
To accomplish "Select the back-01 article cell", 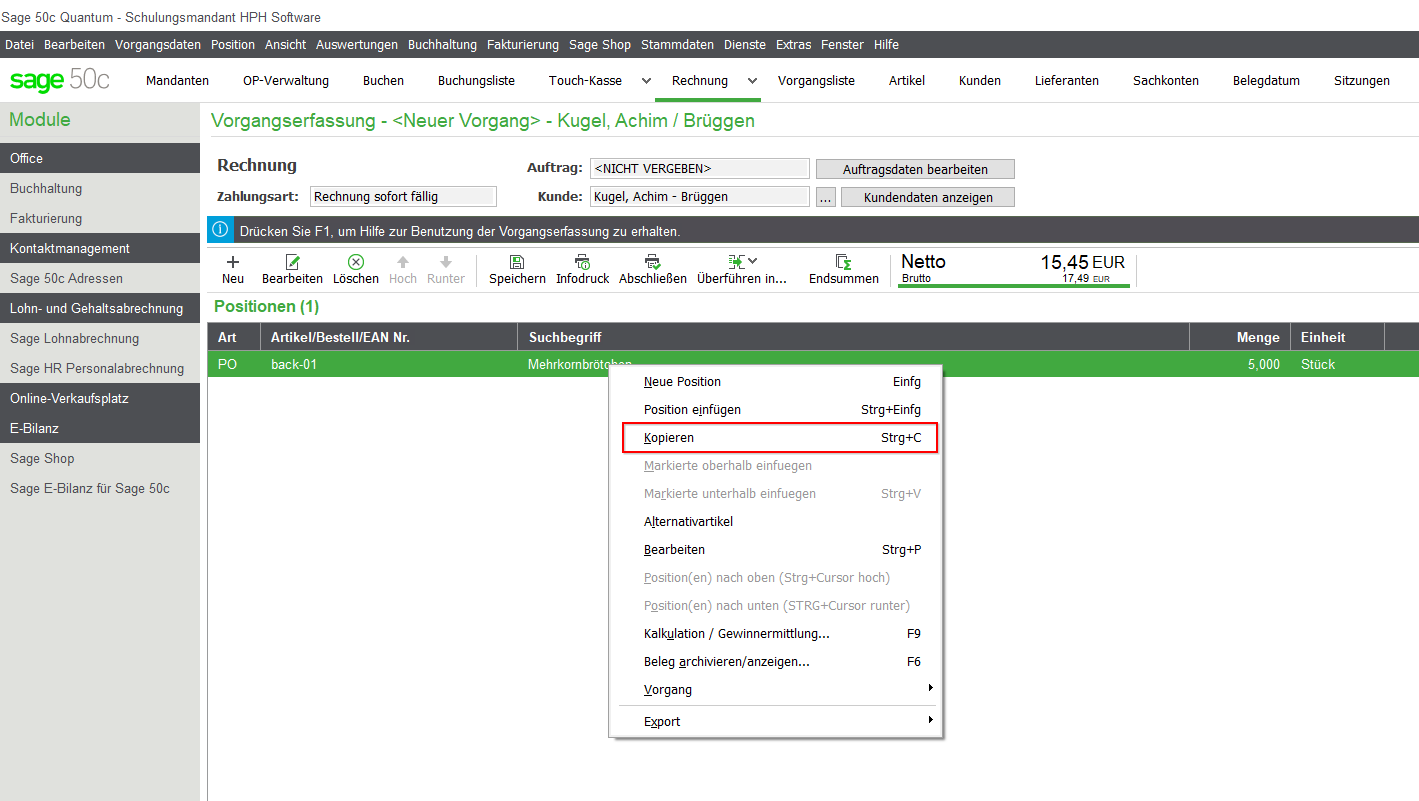I will tap(388, 365).
